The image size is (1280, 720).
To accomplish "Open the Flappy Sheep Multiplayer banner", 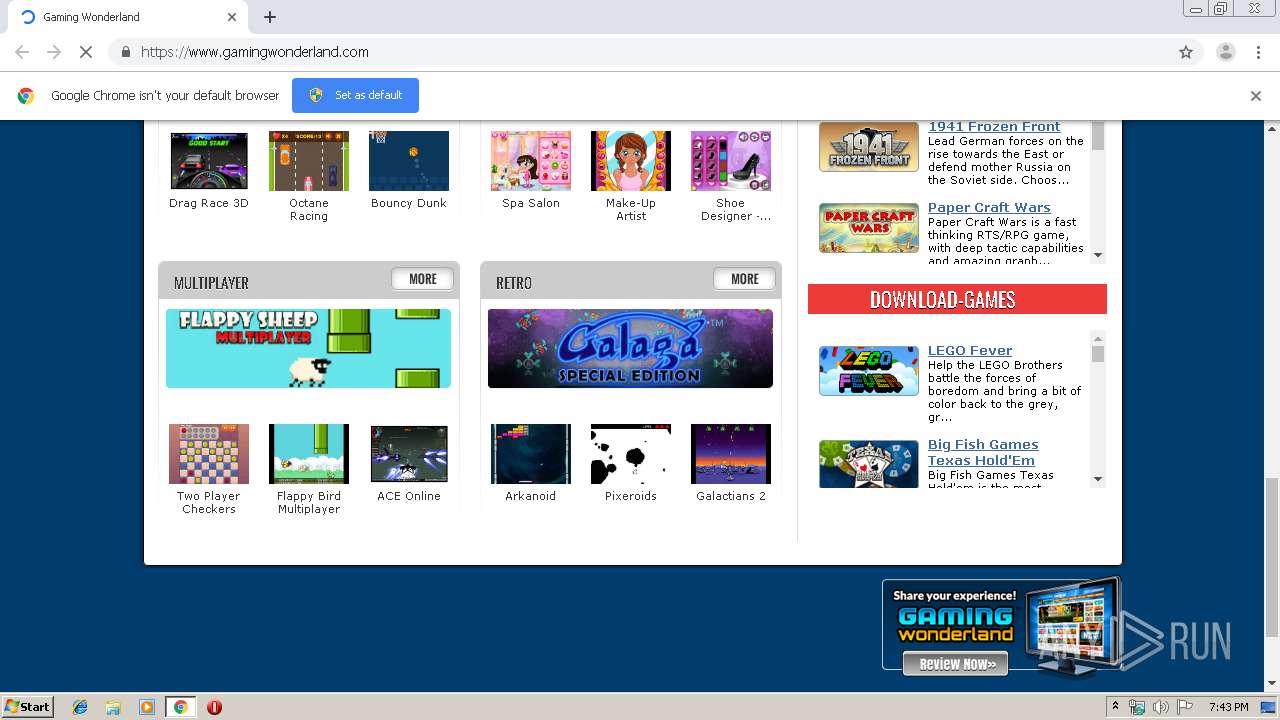I will [308, 348].
